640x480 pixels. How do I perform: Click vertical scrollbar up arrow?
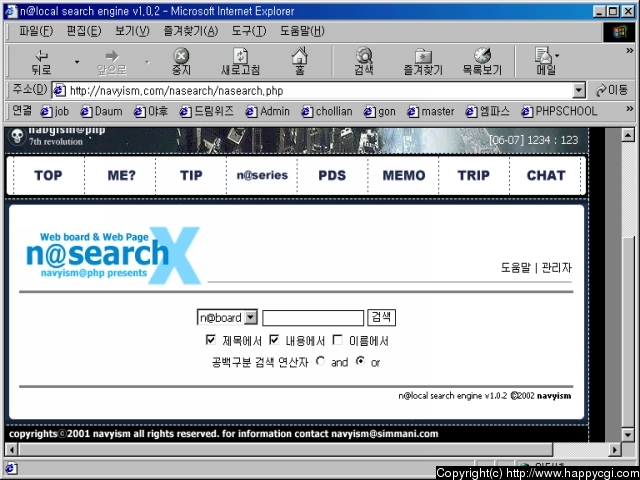[x=628, y=134]
